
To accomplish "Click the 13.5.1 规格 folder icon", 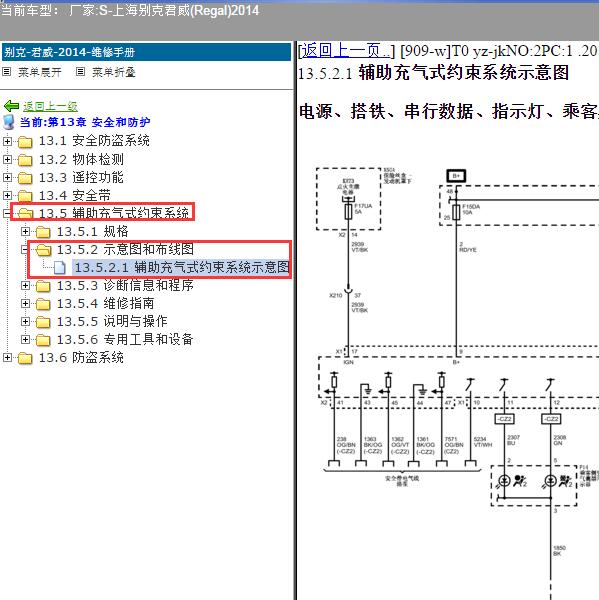I will (x=43, y=232).
